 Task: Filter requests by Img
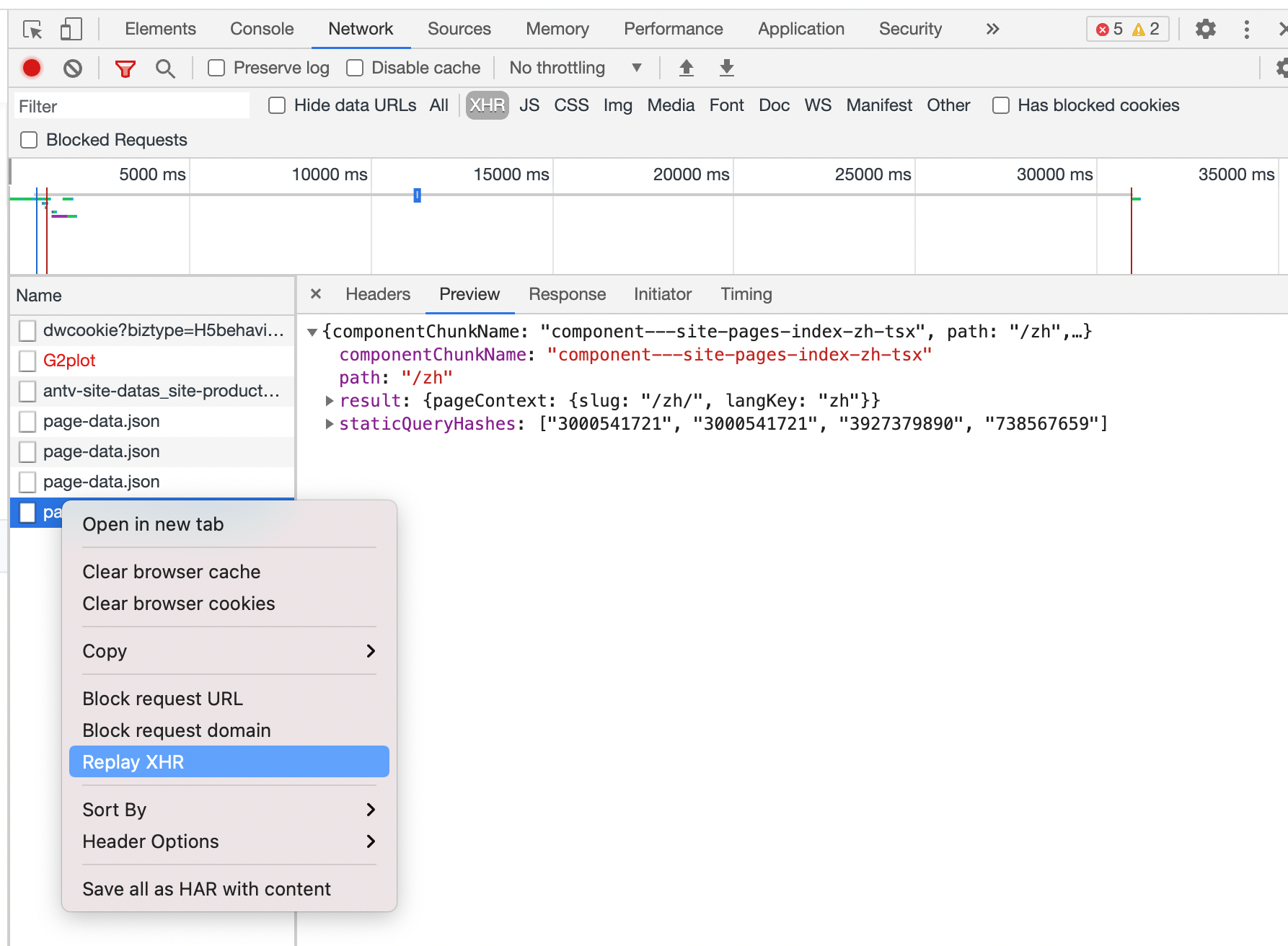pos(617,105)
